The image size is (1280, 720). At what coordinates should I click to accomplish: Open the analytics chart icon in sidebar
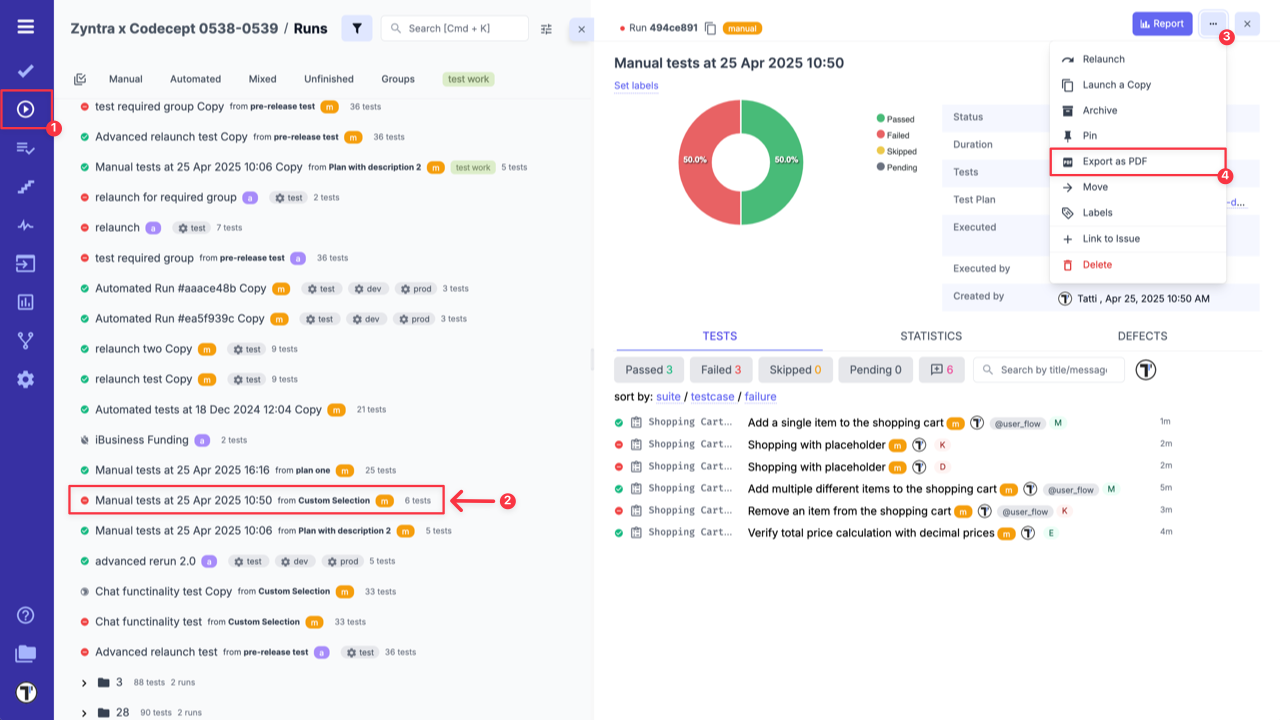coord(26,302)
